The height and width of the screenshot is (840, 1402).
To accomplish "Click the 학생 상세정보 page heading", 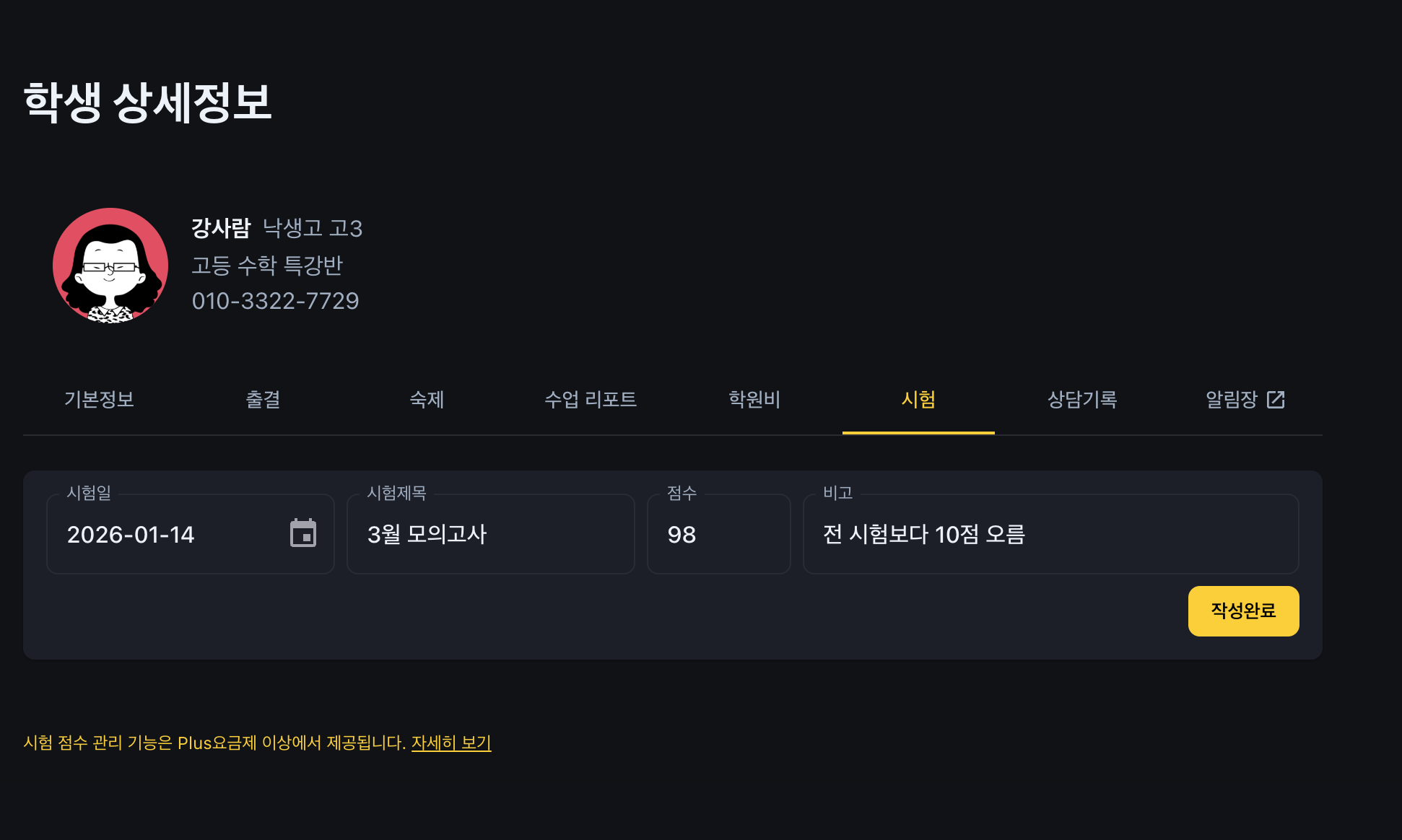I will [x=147, y=102].
